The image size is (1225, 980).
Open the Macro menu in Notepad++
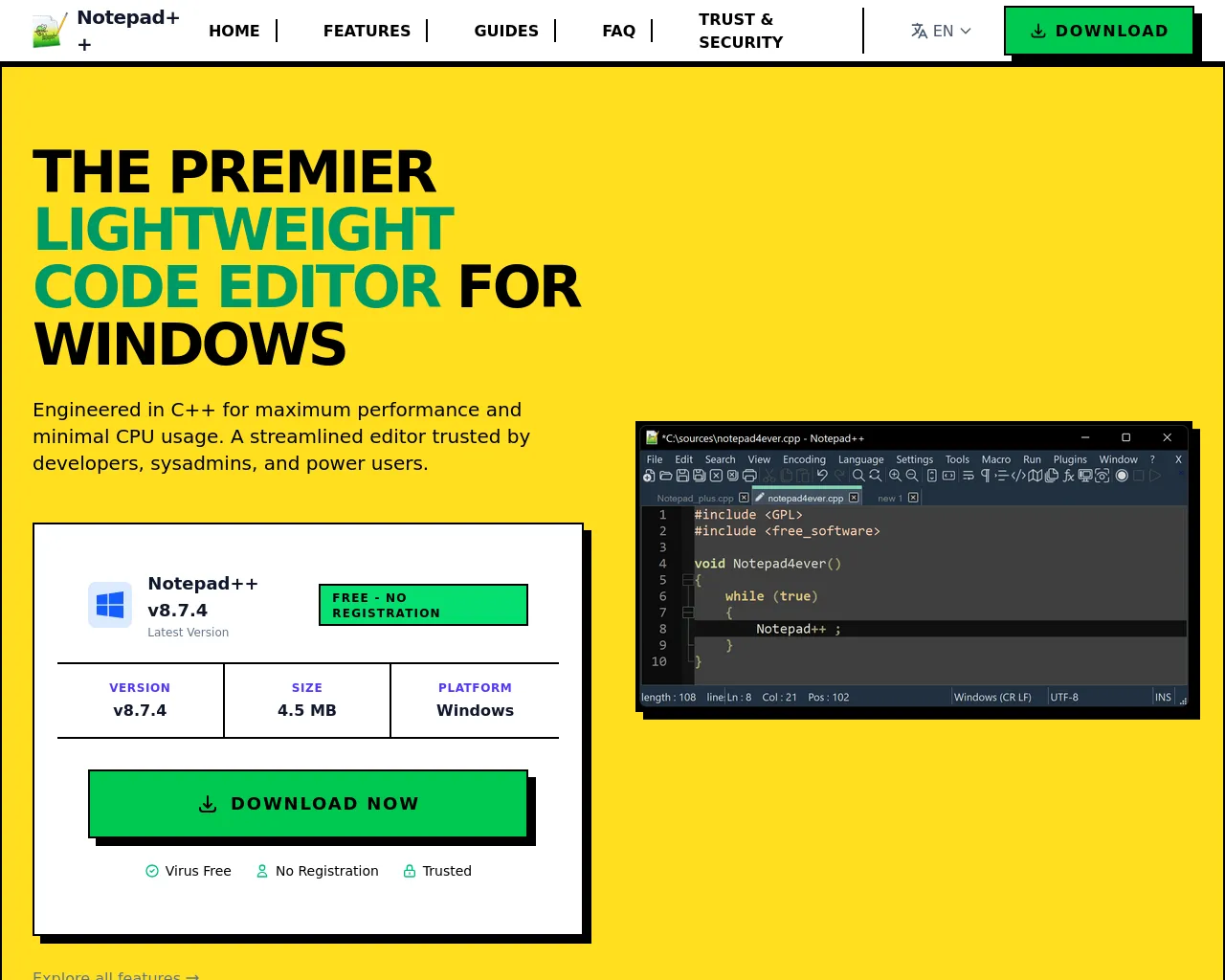pos(996,459)
